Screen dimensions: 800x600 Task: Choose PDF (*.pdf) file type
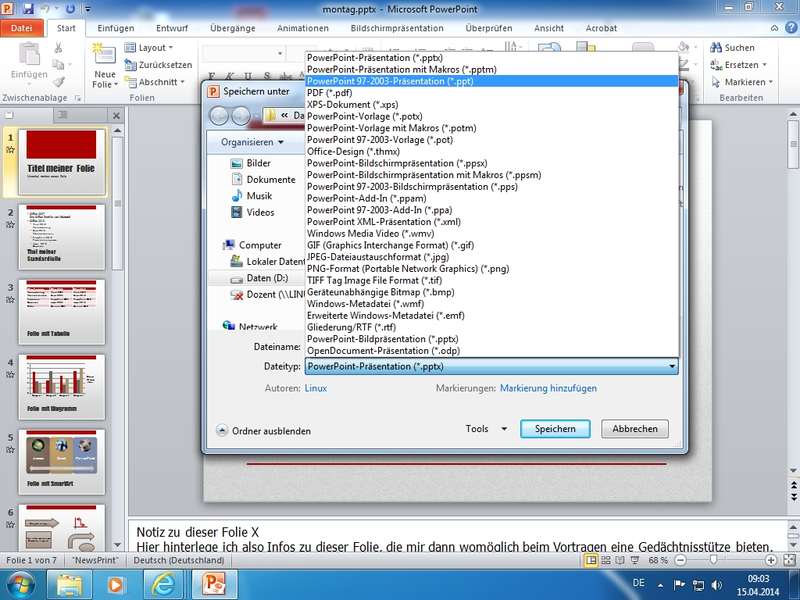tap(491, 93)
